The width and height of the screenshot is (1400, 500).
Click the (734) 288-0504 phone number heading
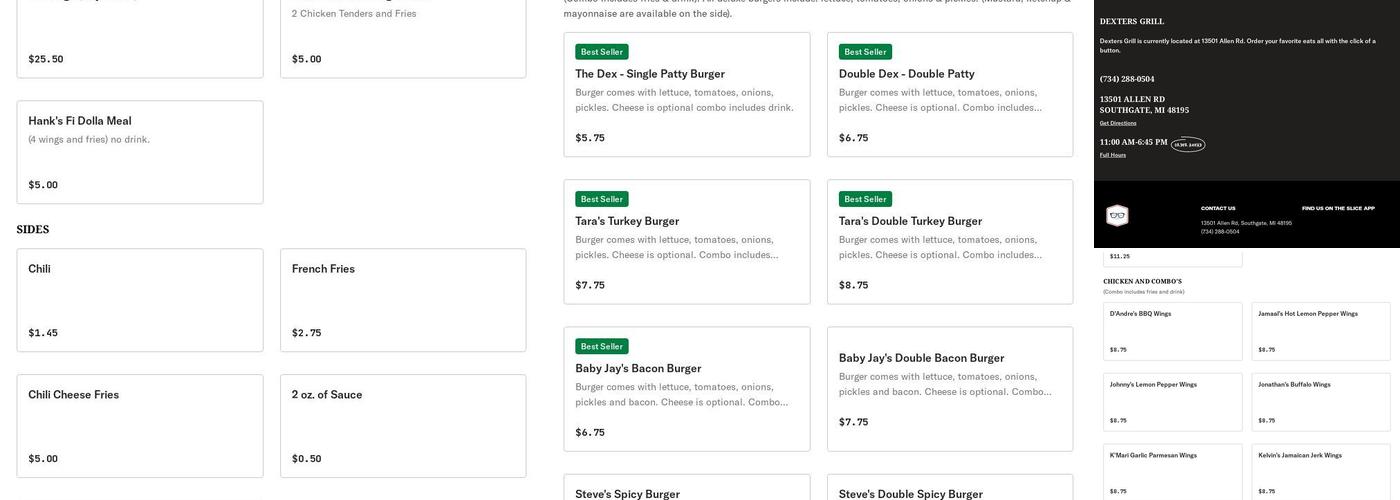[1127, 79]
